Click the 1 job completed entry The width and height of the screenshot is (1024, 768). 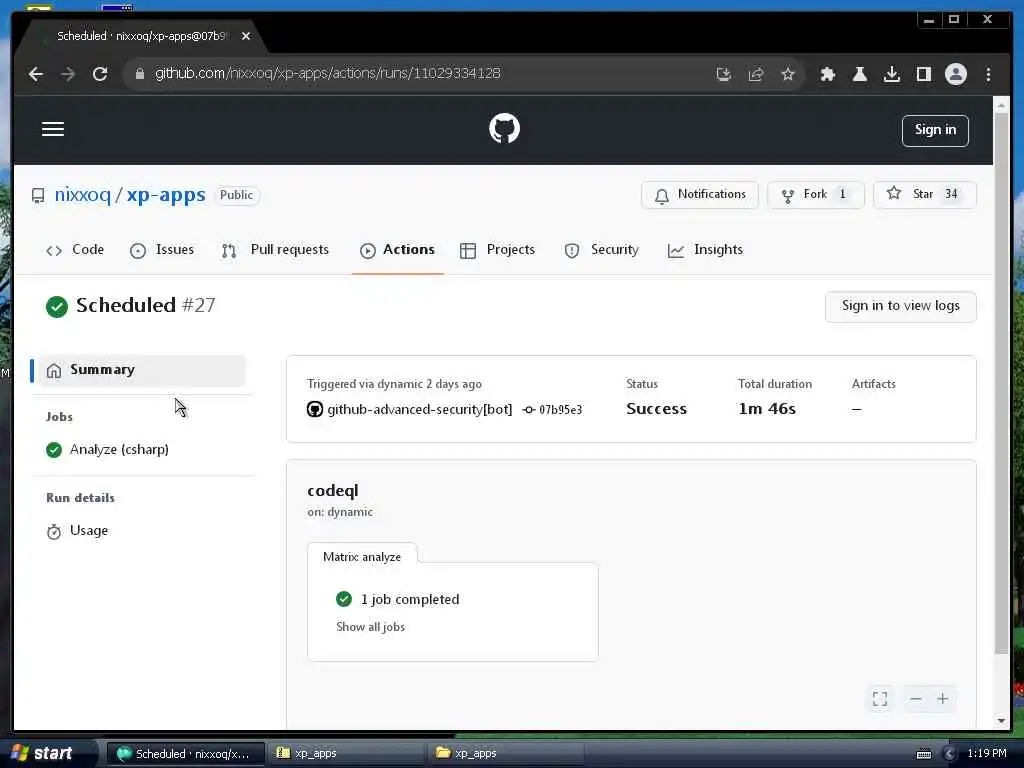397,600
